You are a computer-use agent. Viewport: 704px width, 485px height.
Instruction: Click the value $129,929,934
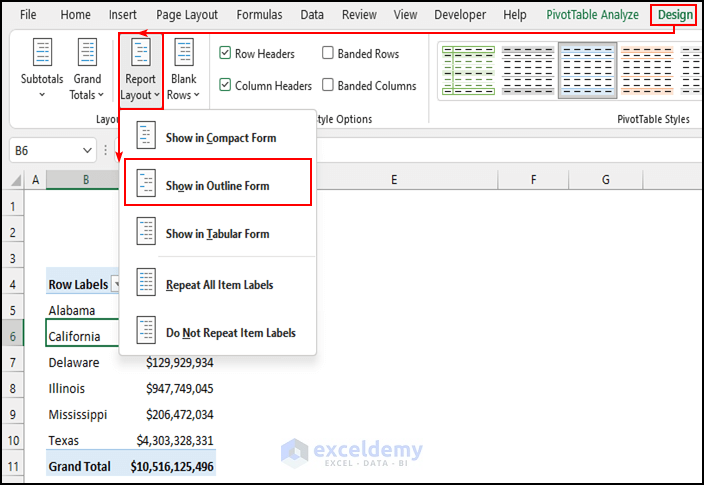pos(179,362)
